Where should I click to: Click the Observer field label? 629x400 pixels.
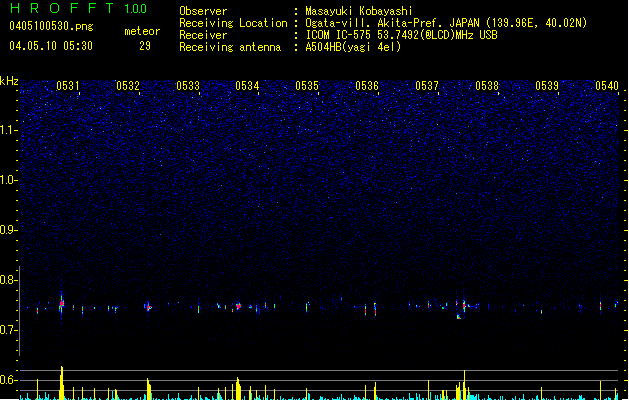coord(203,11)
